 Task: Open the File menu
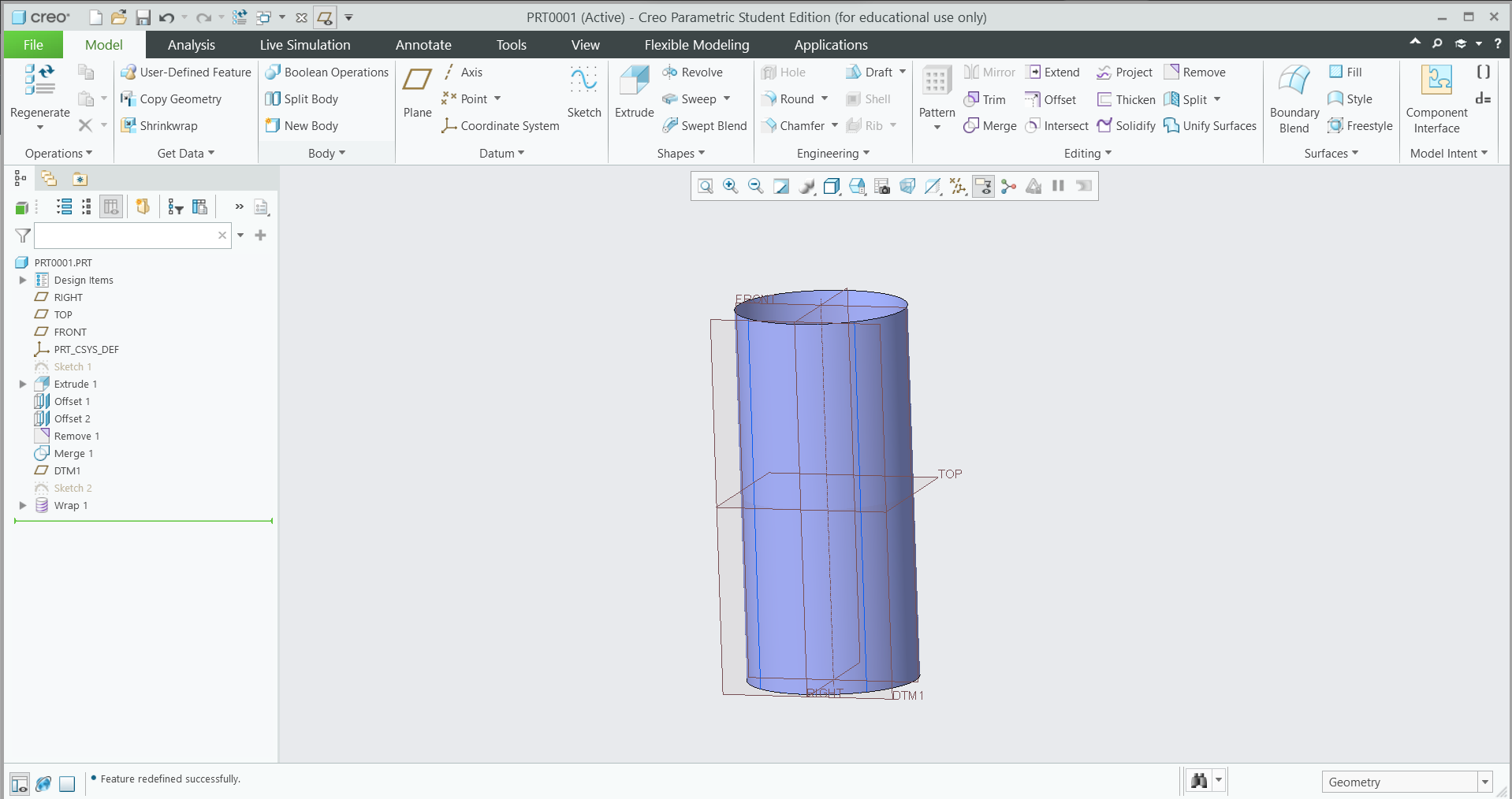[x=32, y=44]
